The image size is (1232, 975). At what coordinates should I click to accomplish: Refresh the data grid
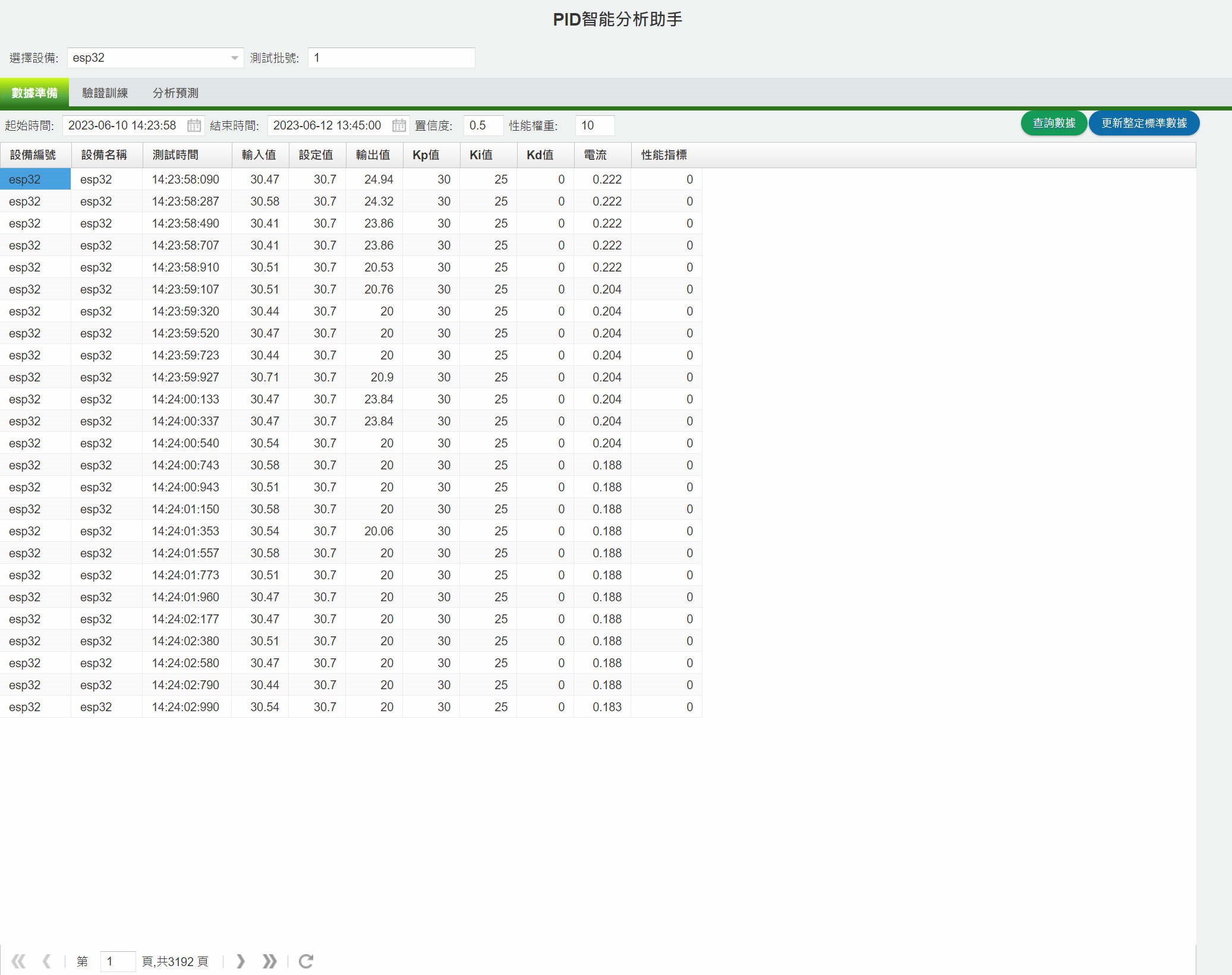[306, 961]
